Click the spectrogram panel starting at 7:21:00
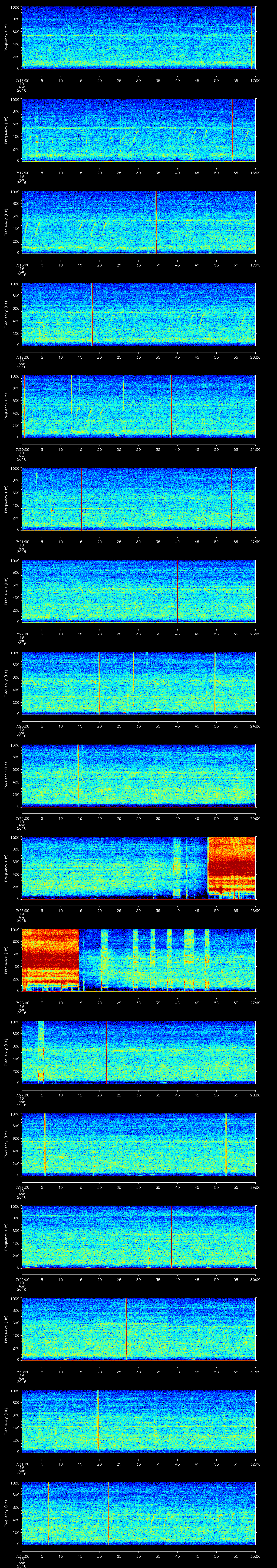 139,499
